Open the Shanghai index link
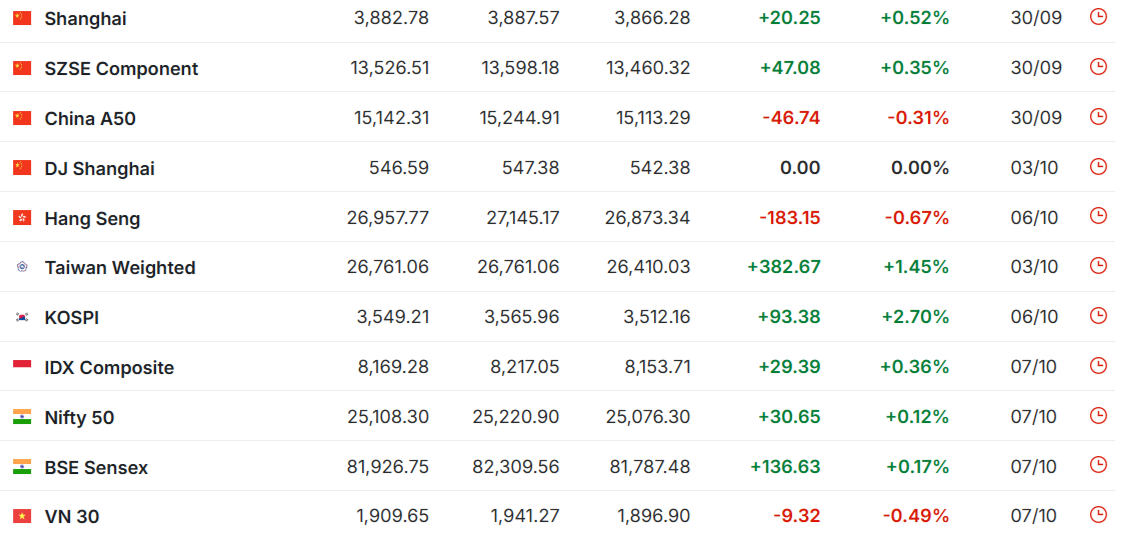Image resolution: width=1124 pixels, height=537 pixels. click(x=85, y=19)
